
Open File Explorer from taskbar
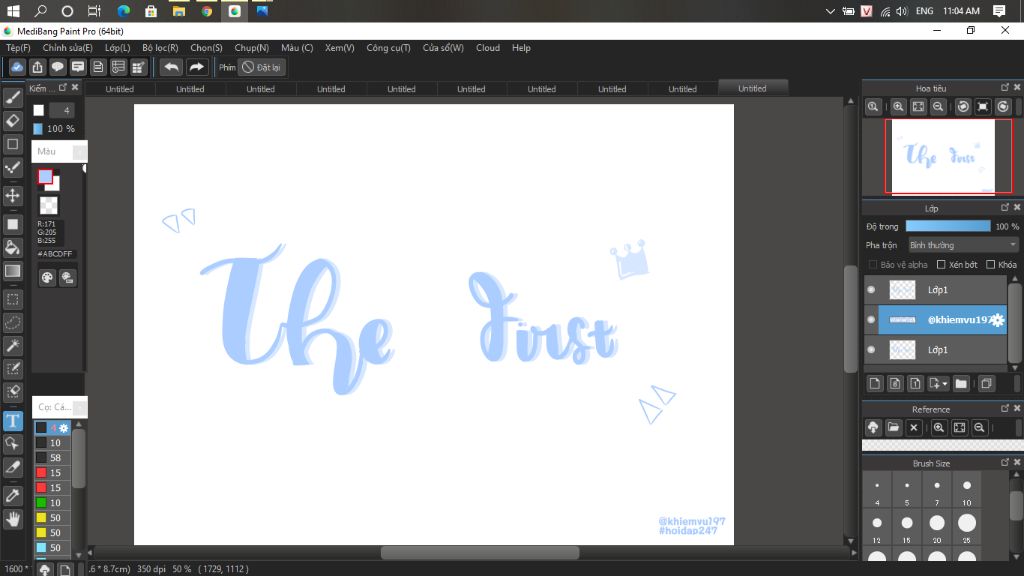click(178, 11)
